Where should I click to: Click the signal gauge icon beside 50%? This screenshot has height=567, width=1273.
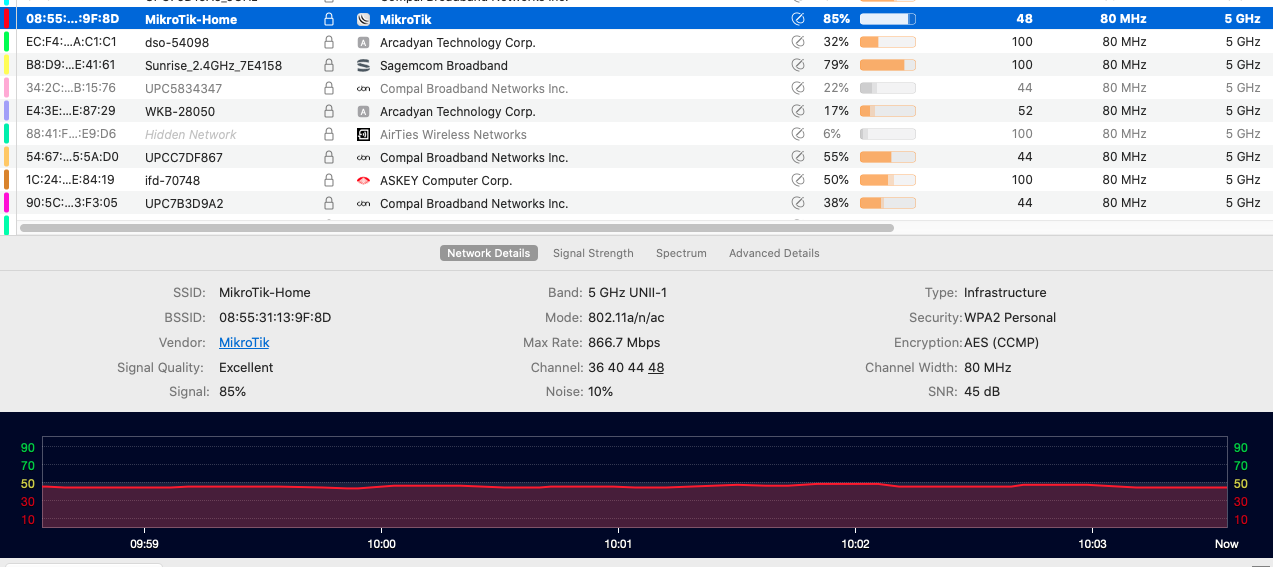(x=798, y=180)
